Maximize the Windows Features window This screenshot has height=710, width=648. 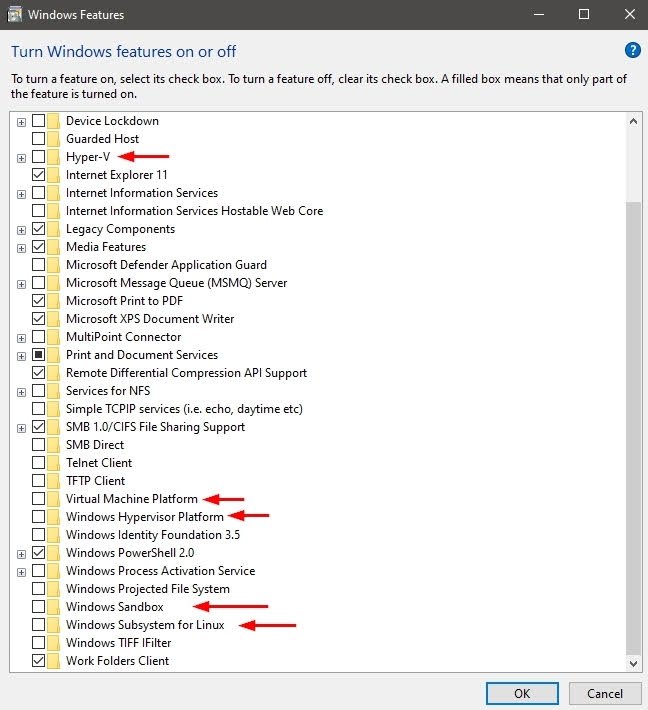click(x=584, y=14)
